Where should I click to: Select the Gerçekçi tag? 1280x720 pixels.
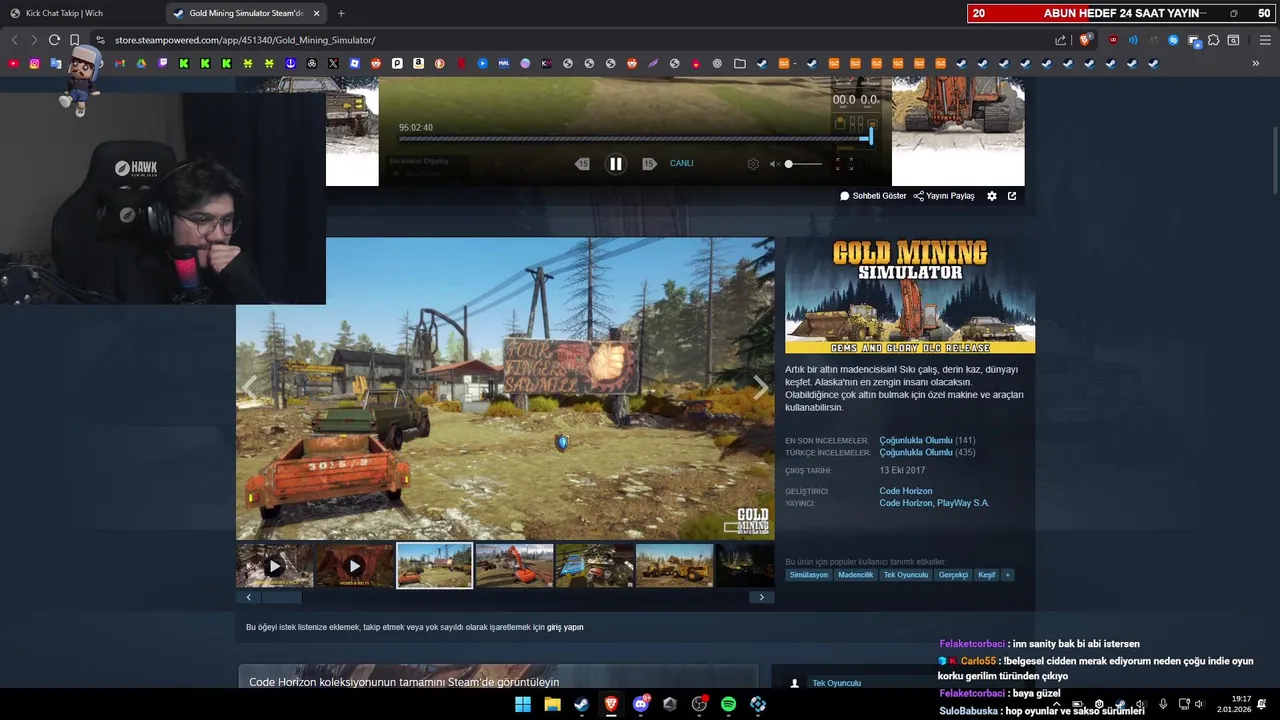tap(953, 575)
